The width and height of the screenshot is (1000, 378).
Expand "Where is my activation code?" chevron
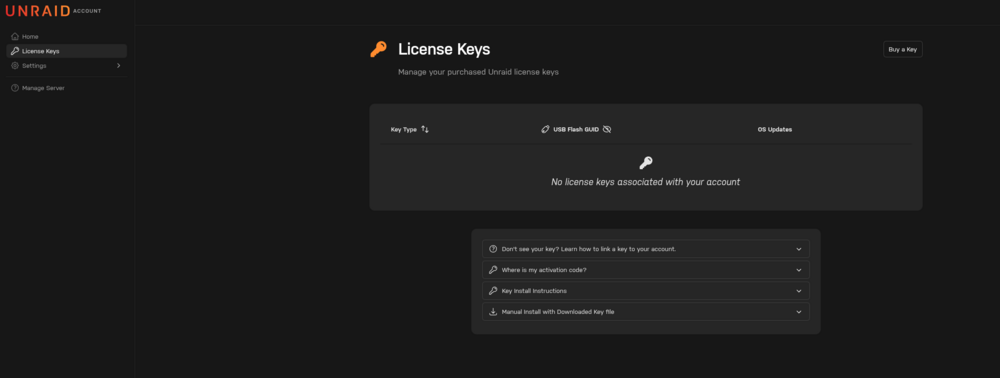point(799,270)
